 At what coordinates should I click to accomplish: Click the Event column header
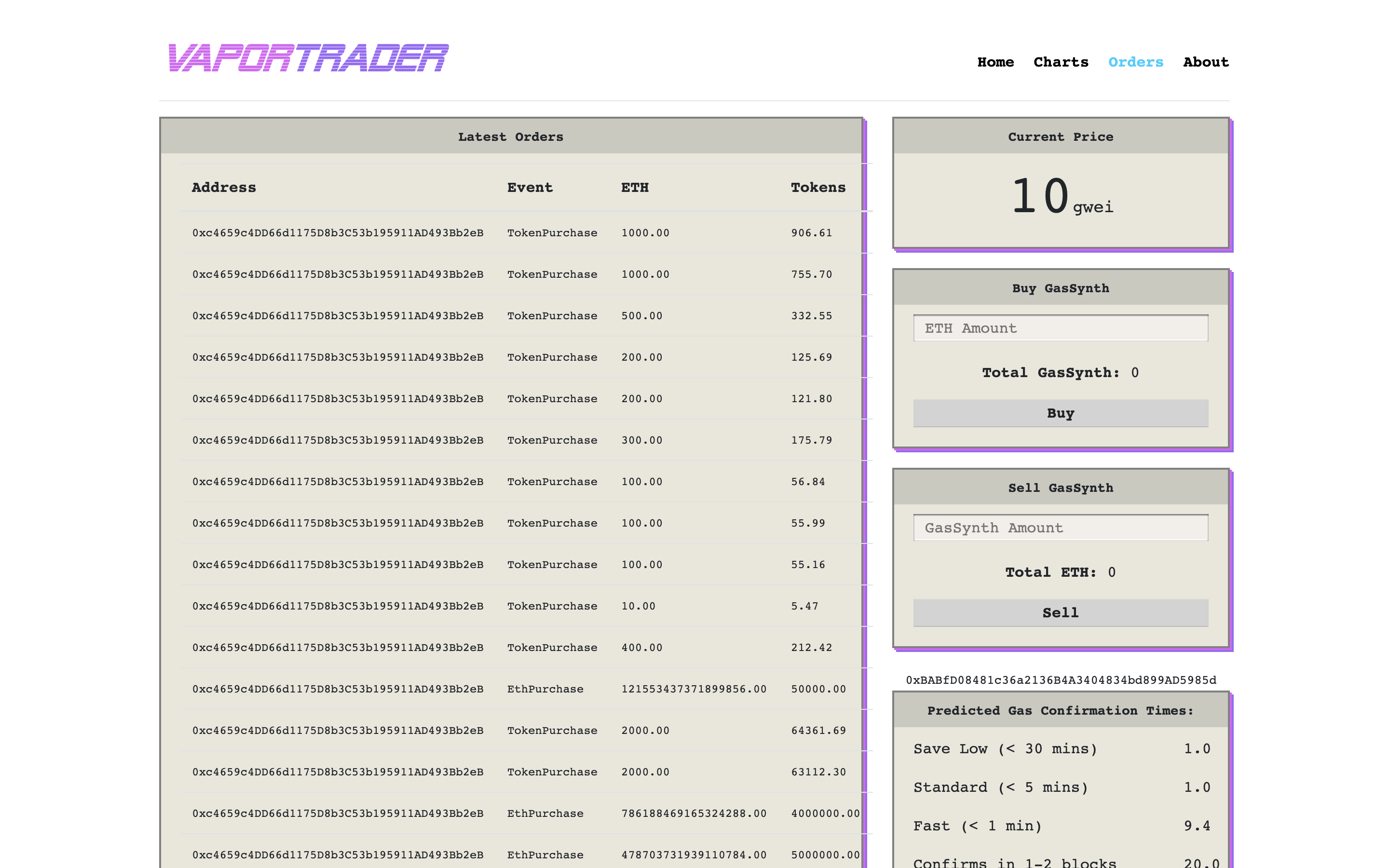530,188
